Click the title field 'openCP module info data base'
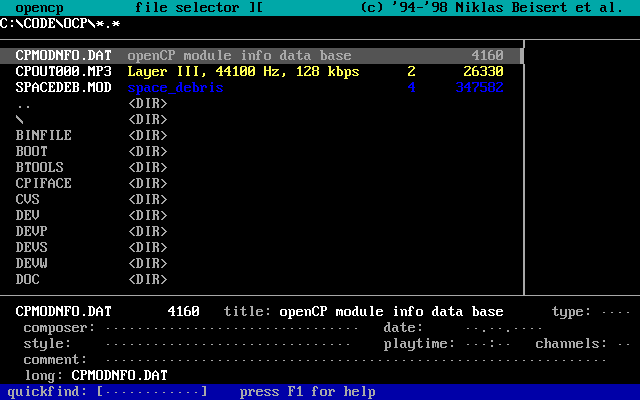The width and height of the screenshot is (640, 400). (391, 312)
